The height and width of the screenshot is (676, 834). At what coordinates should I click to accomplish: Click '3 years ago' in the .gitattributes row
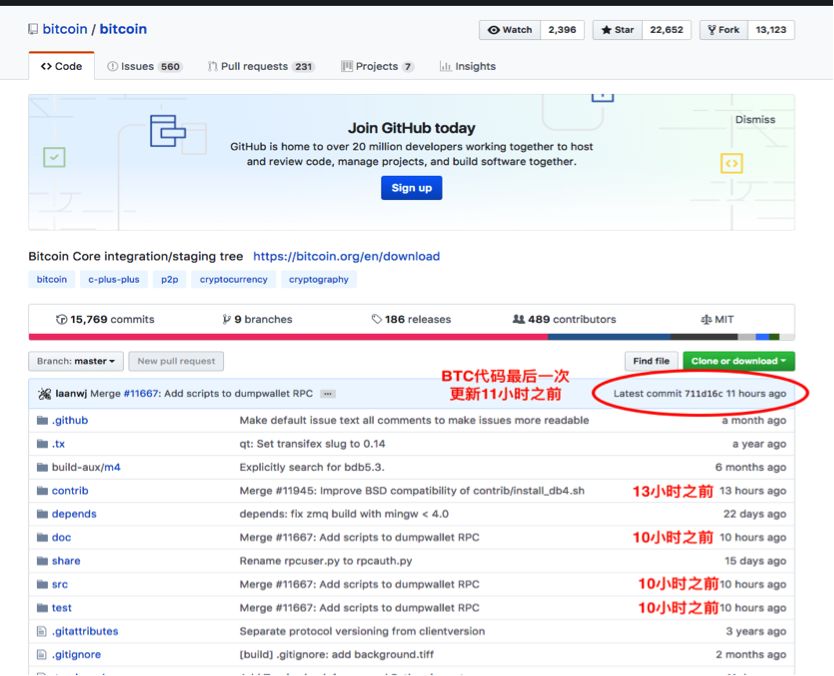[756, 631]
